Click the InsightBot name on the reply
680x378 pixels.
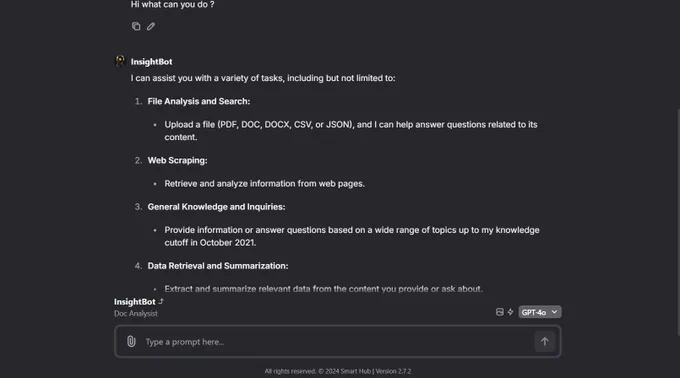click(x=151, y=62)
